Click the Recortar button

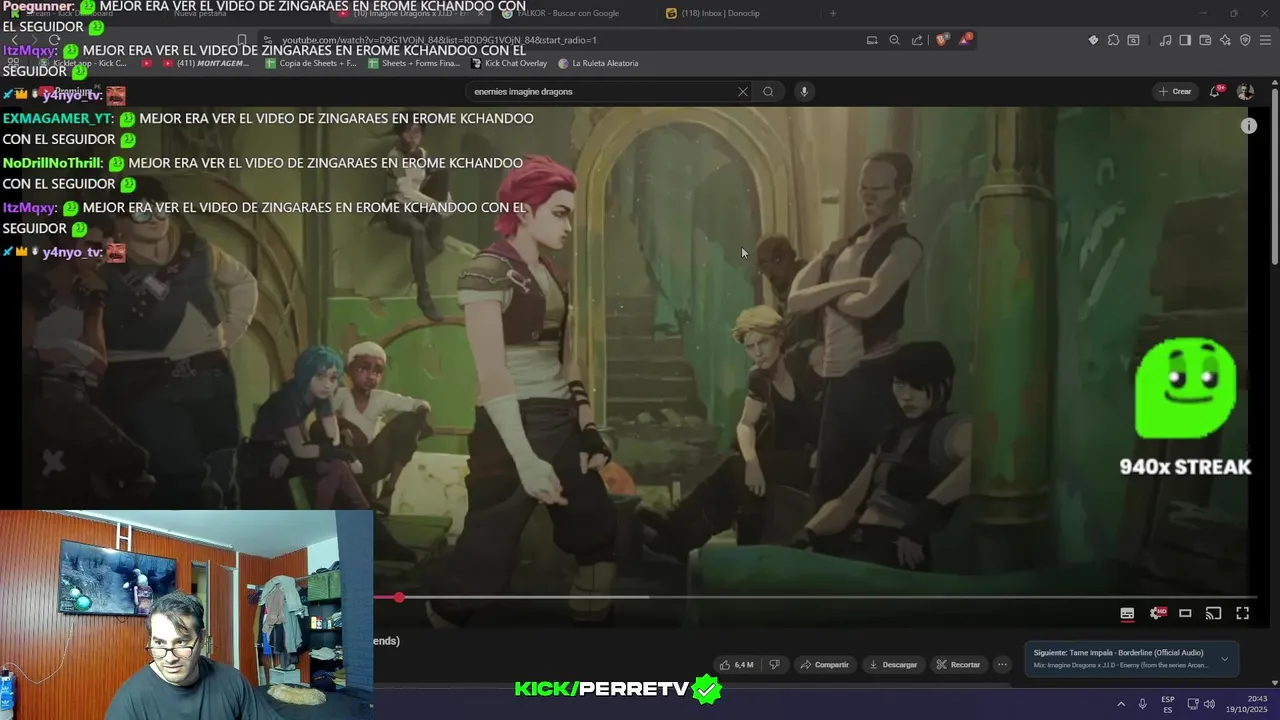tap(958, 664)
